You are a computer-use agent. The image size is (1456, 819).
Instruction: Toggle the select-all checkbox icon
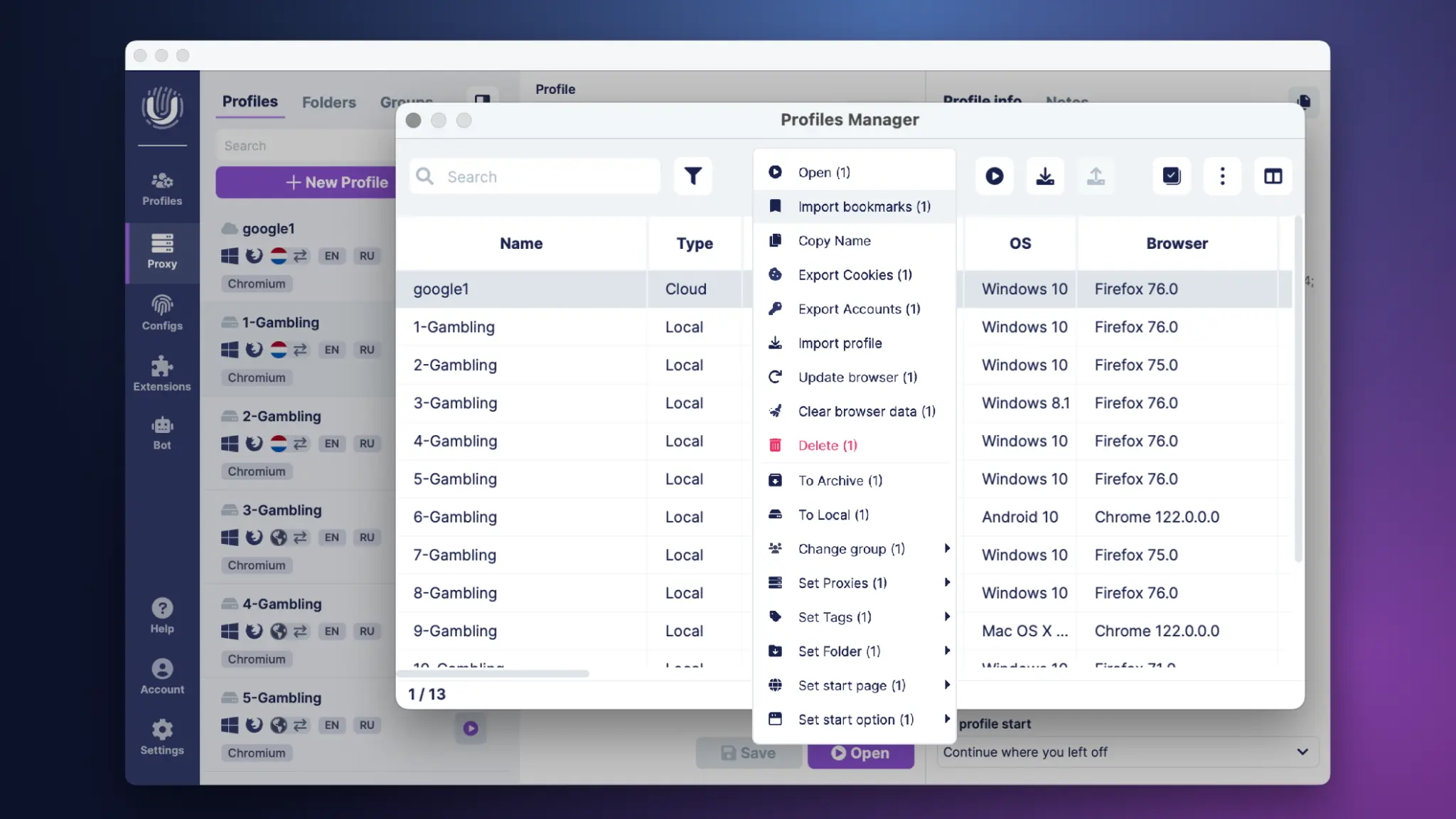tap(1171, 176)
